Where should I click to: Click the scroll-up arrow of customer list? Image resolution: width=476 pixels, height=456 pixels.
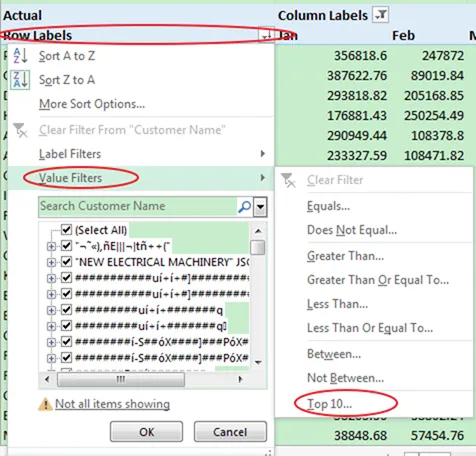pos(258,231)
